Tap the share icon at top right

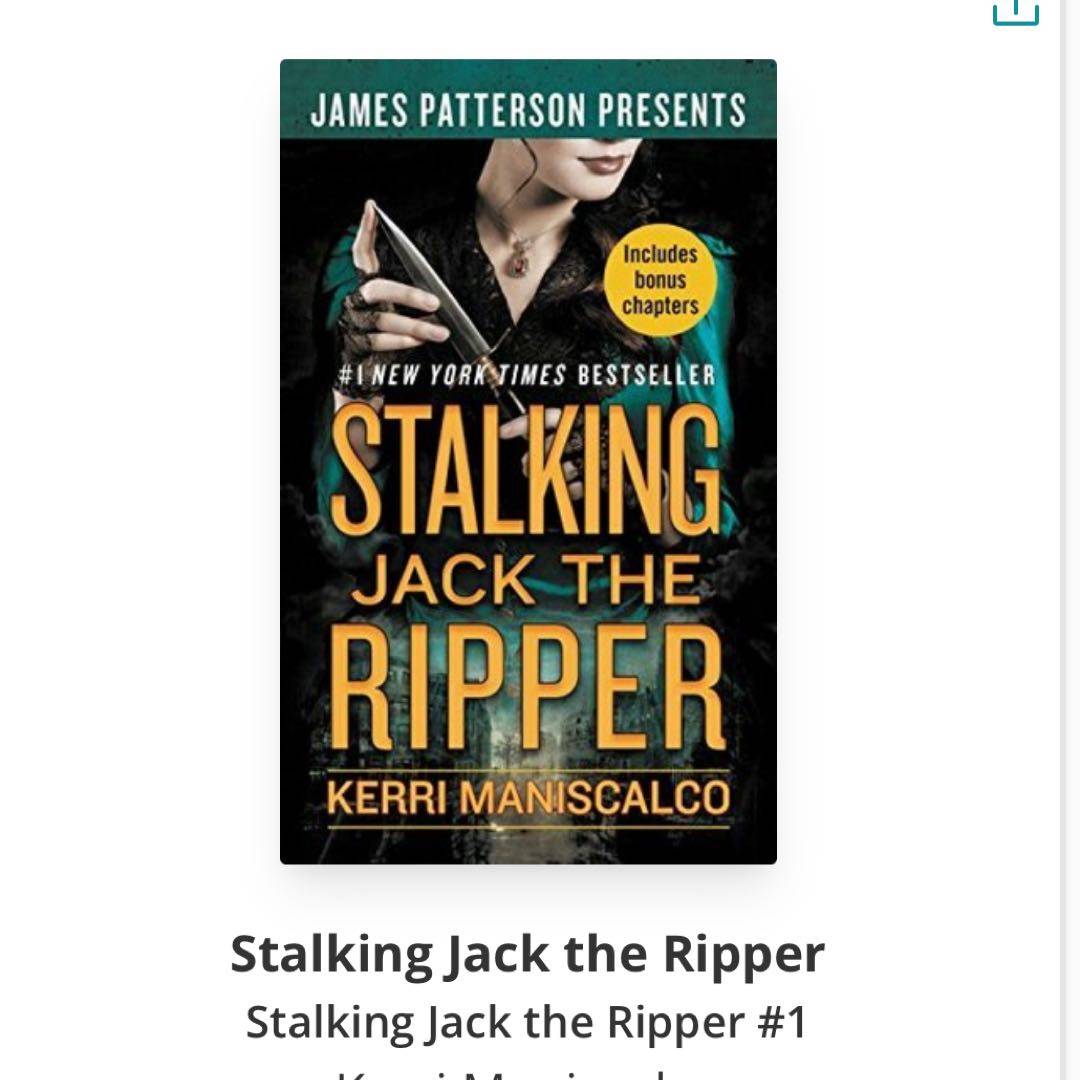1015,12
